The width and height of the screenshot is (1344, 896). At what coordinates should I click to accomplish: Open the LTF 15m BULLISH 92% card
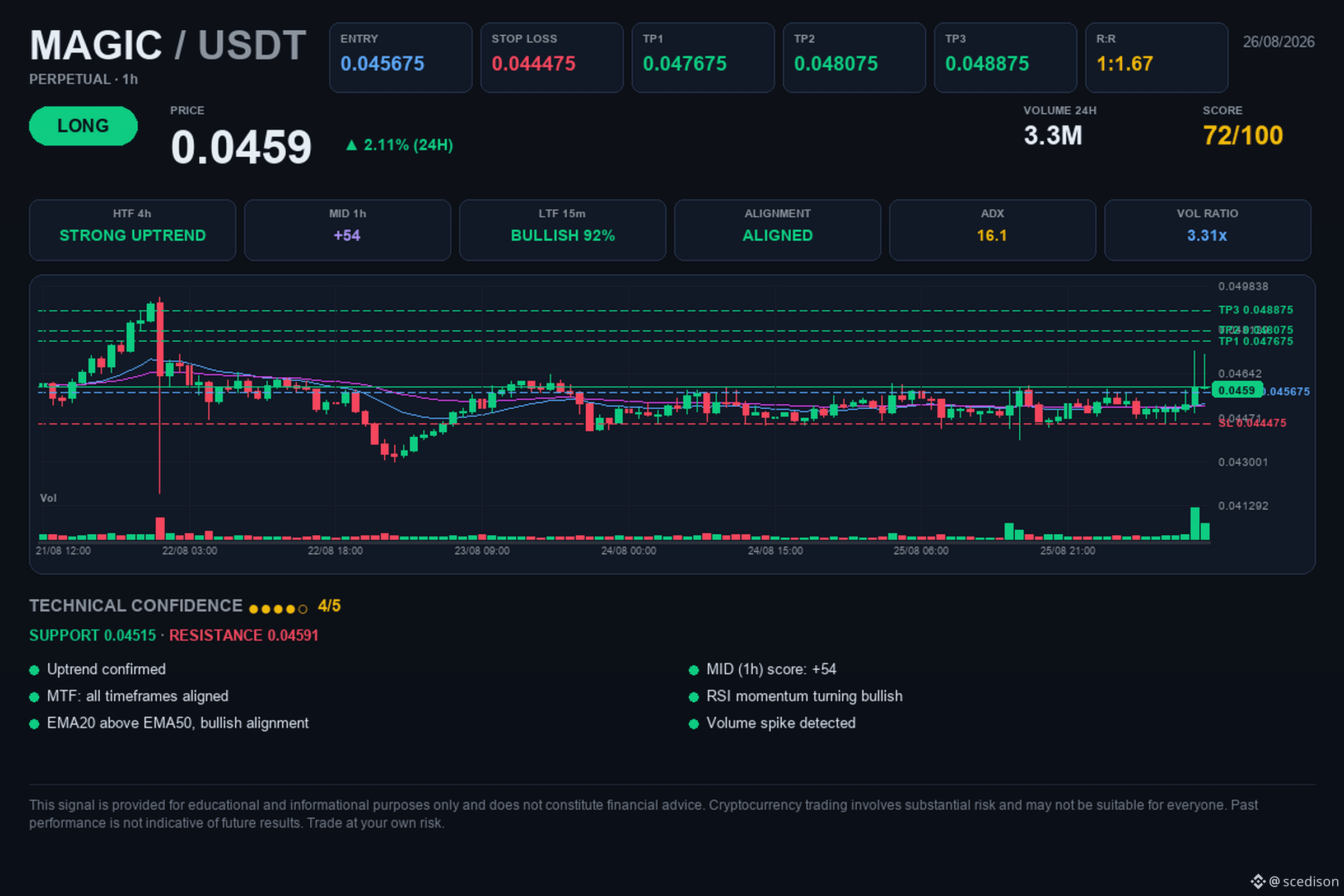563,230
